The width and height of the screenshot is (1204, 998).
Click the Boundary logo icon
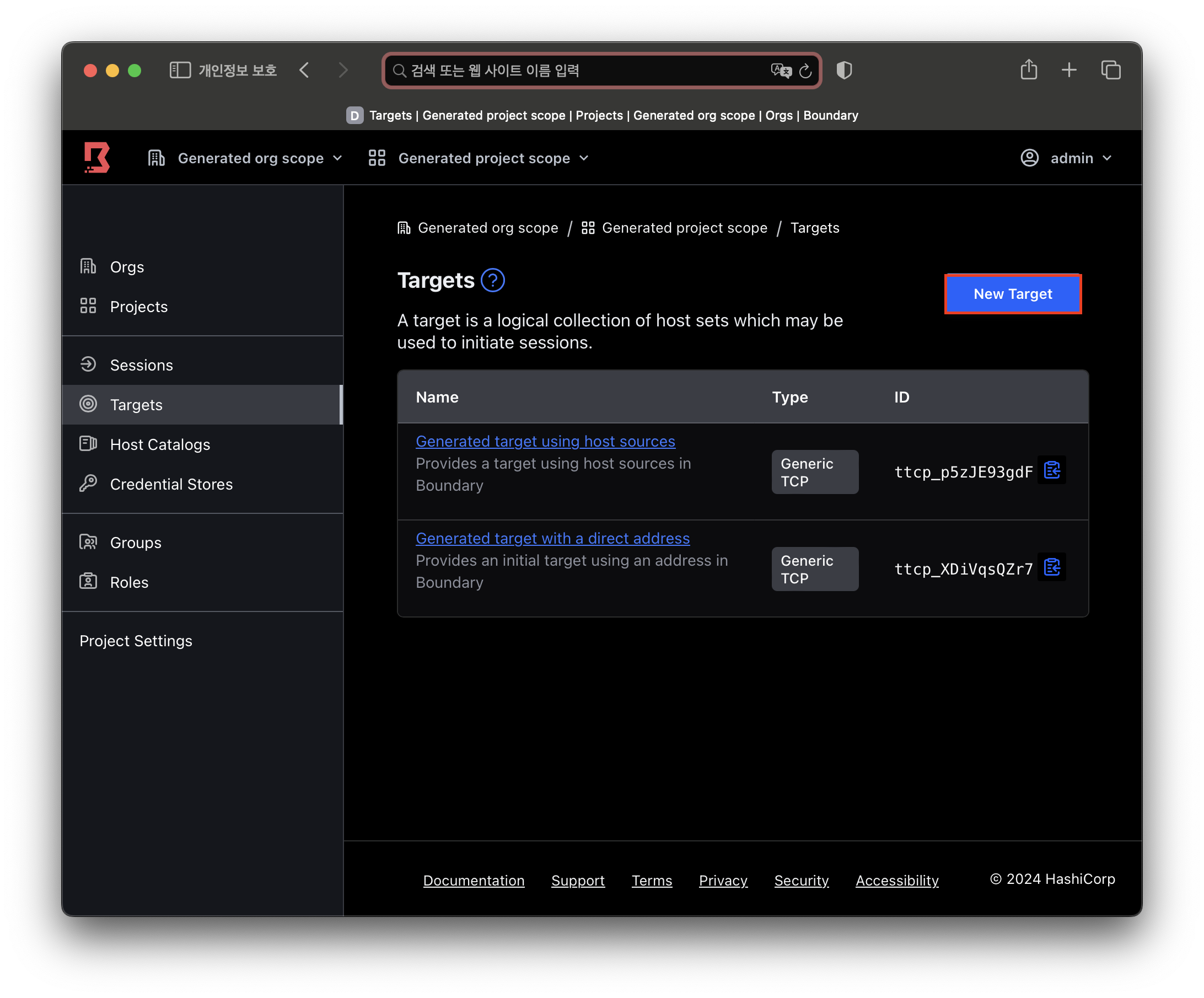97,158
